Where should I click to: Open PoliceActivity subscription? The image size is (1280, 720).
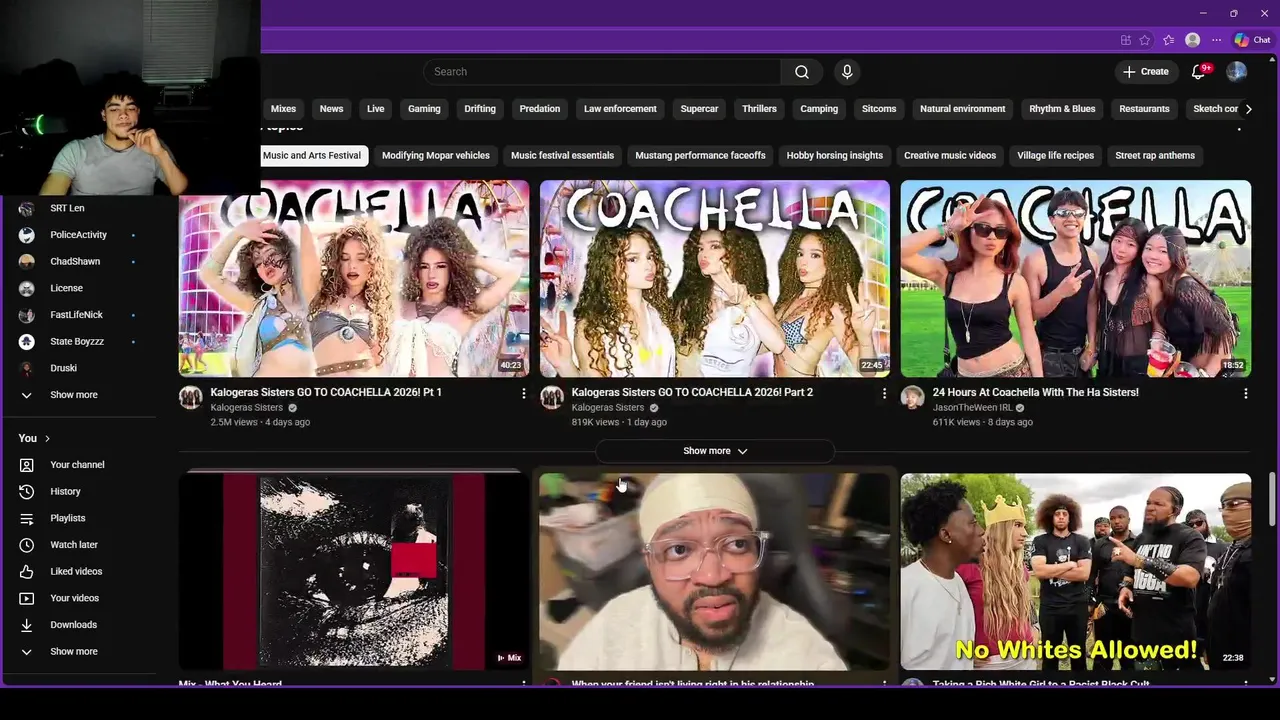(80, 235)
